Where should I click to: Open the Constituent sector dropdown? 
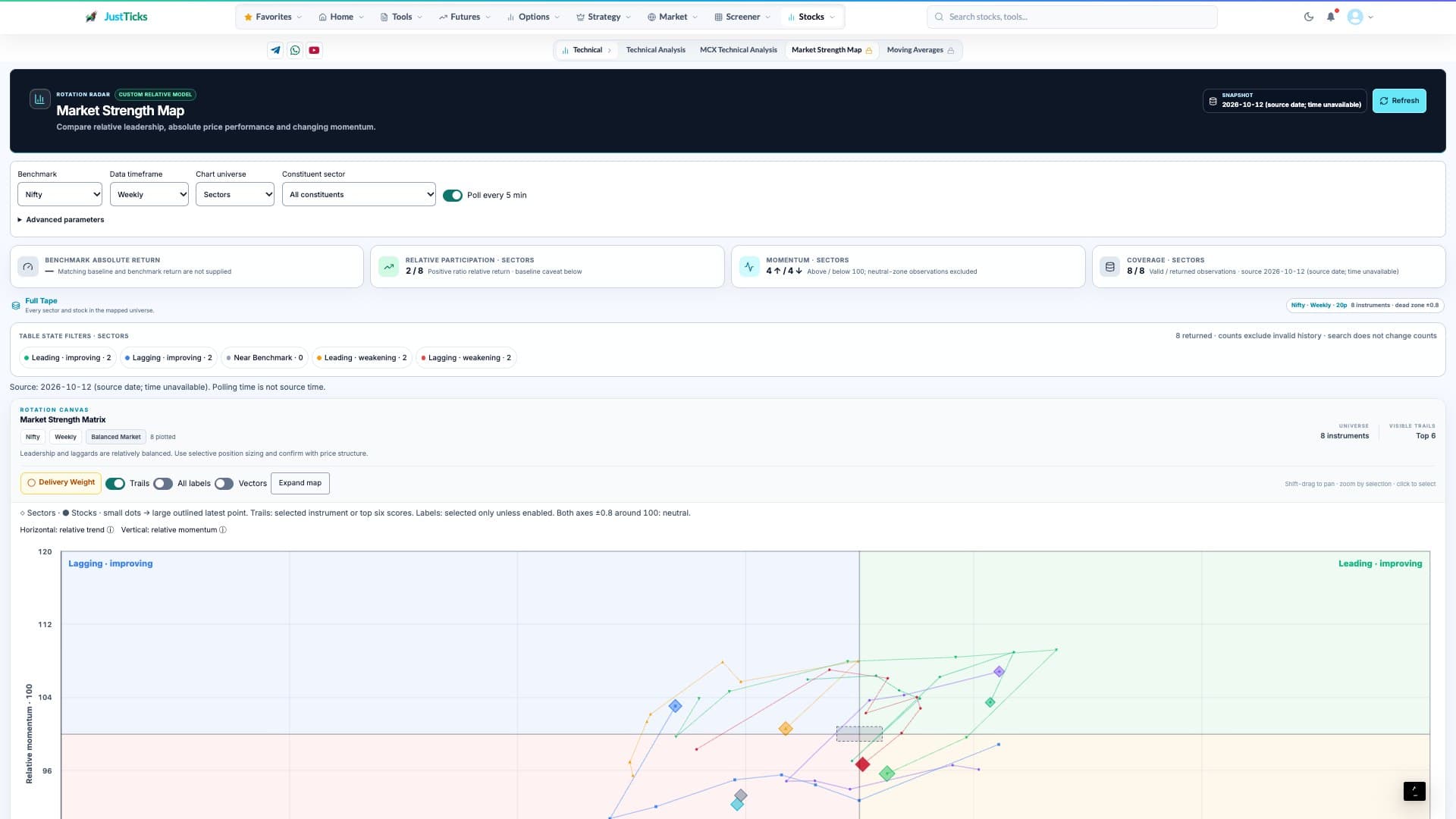pyautogui.click(x=359, y=194)
